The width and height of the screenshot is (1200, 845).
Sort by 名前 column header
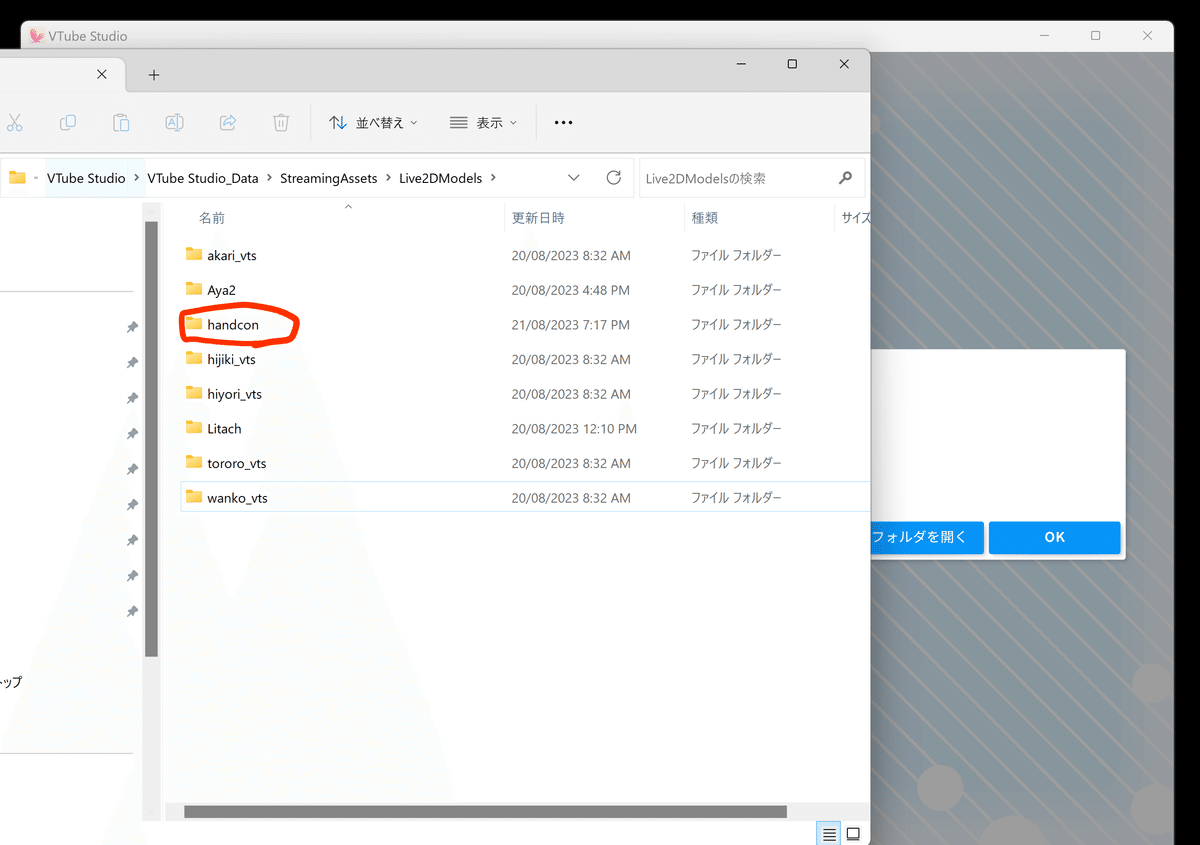point(212,218)
